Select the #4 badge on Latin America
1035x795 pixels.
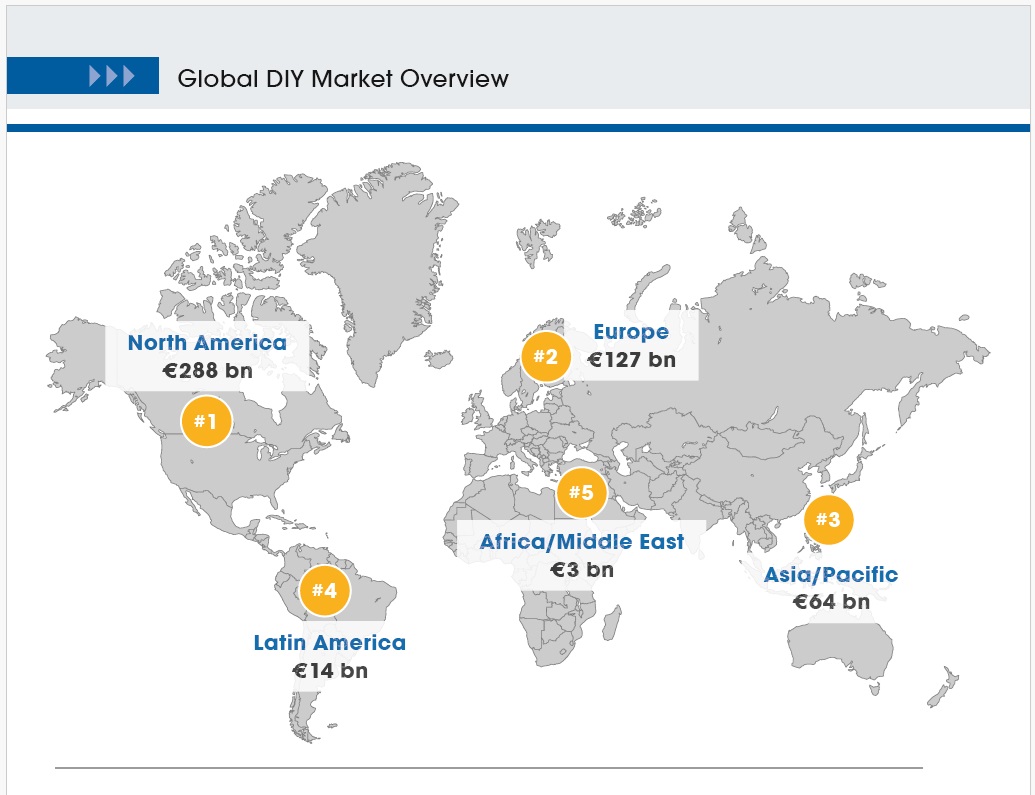[x=325, y=590]
